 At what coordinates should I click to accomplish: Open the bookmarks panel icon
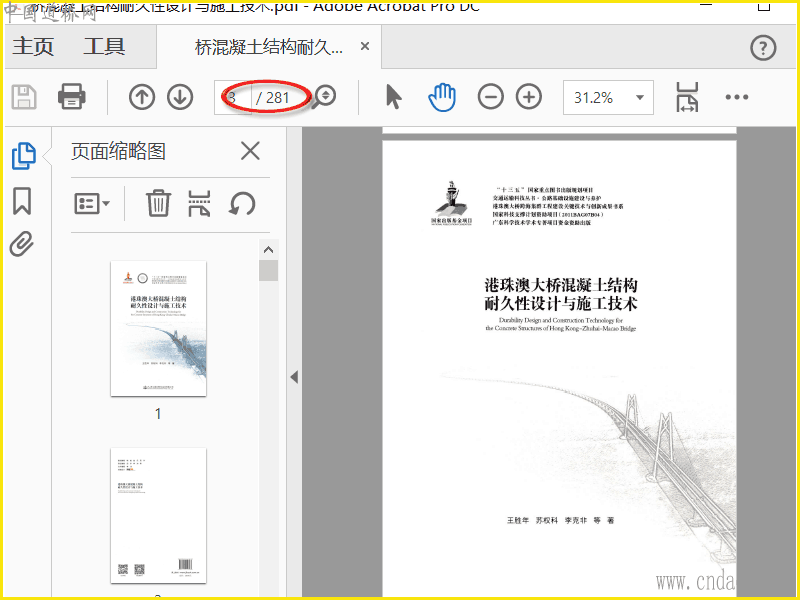point(22,201)
